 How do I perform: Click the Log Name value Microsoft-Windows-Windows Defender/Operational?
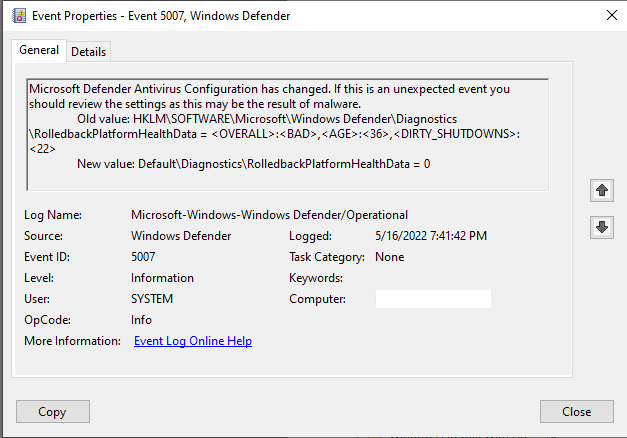(x=270, y=215)
